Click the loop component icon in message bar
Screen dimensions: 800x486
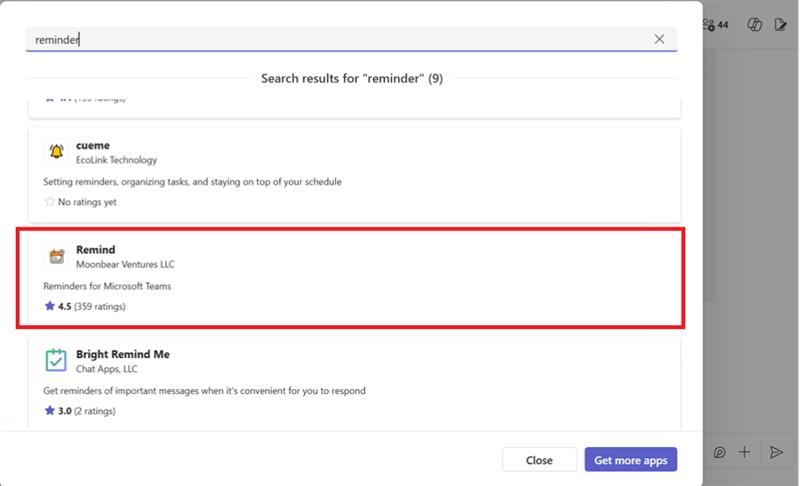pos(719,452)
